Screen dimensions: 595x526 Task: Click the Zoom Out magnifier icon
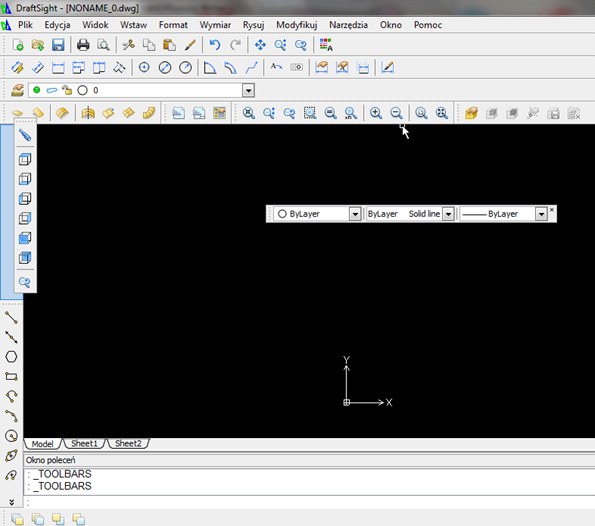coord(396,113)
